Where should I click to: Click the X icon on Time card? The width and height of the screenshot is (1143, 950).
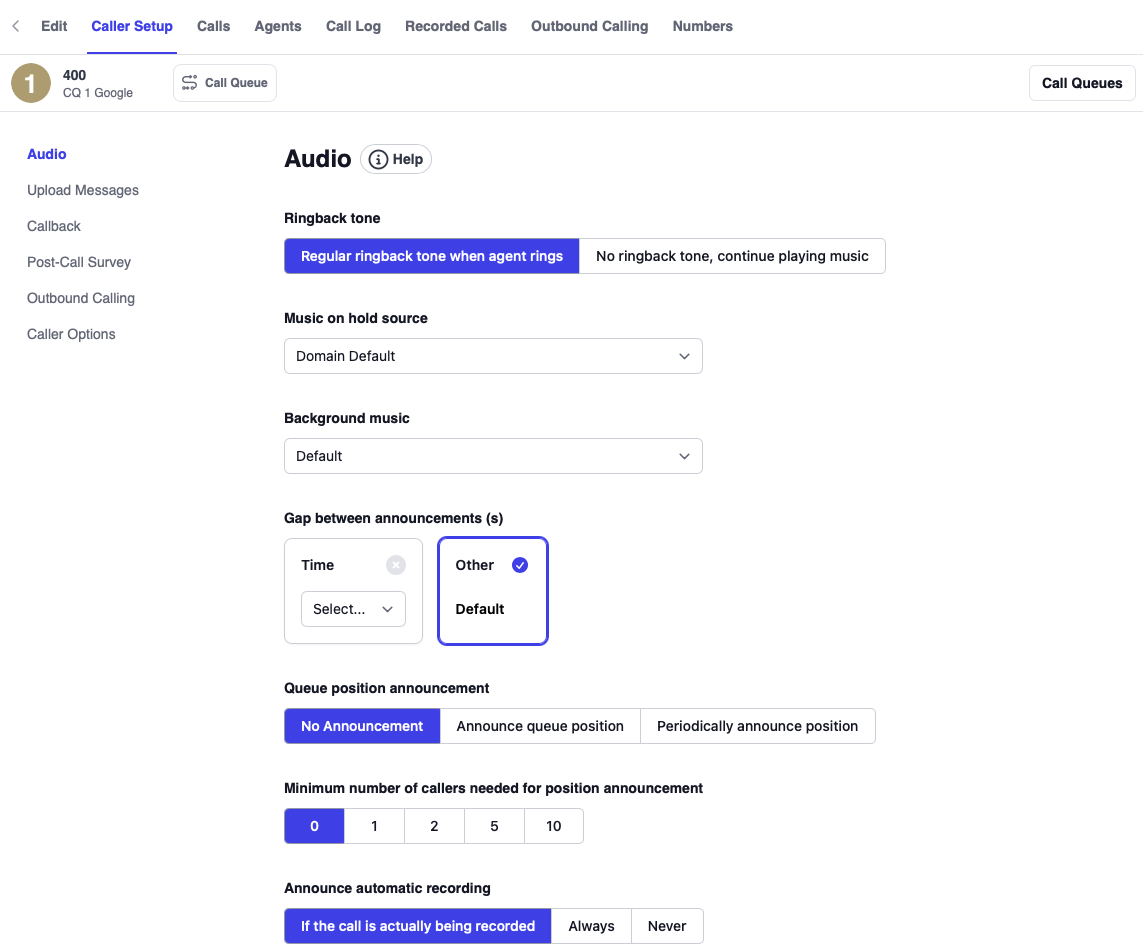(396, 565)
